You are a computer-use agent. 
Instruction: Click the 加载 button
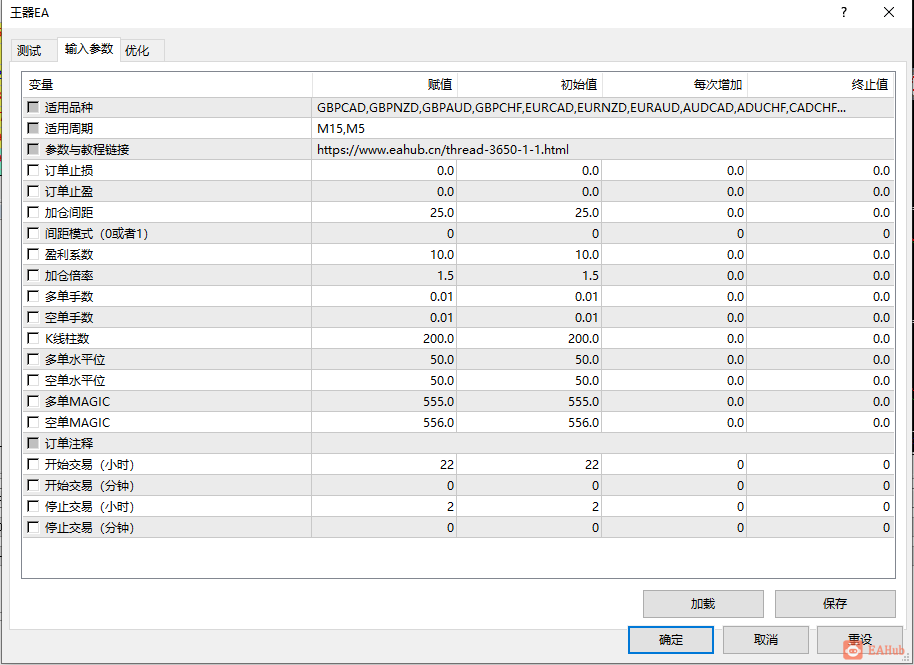point(703,604)
